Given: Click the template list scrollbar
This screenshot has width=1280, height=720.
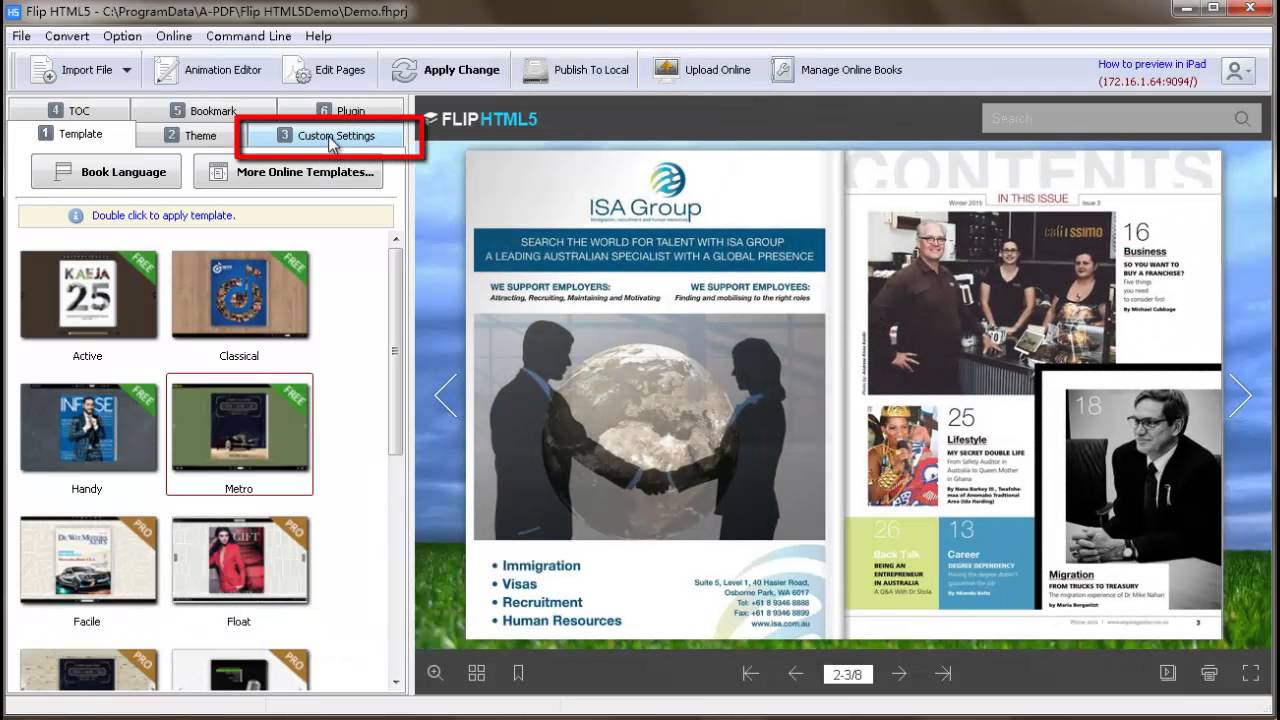Looking at the screenshot, I should coord(395,350).
